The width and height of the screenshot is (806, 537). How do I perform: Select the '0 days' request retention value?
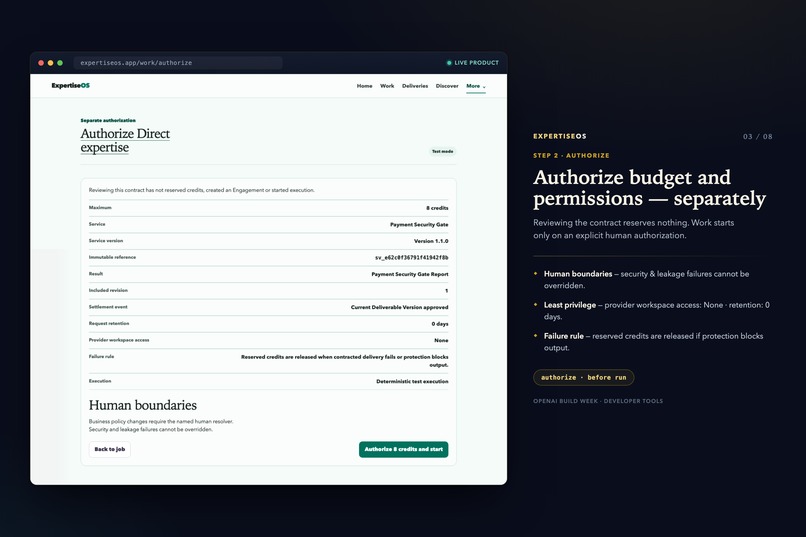pos(440,324)
